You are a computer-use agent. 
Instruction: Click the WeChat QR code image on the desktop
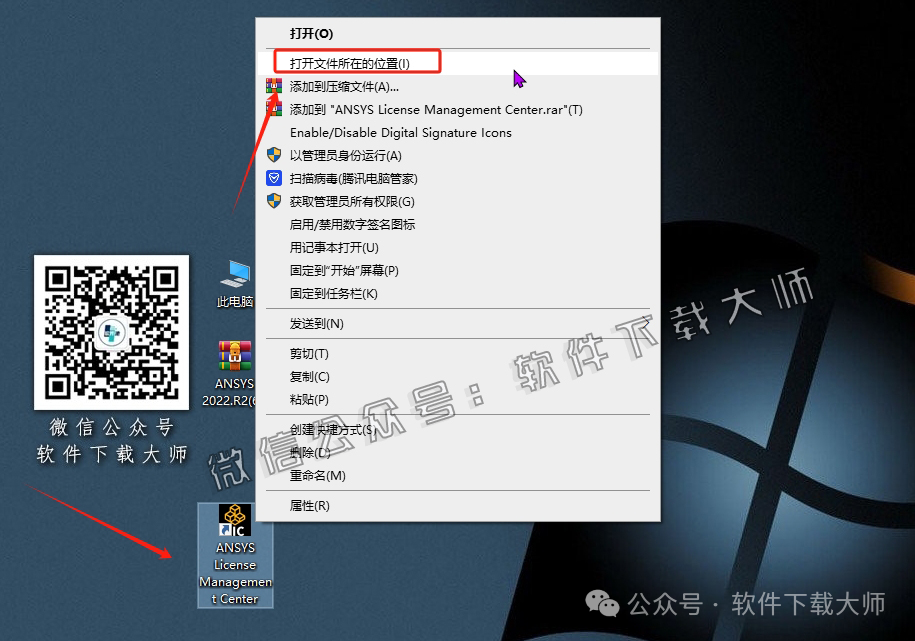pyautogui.click(x=110, y=332)
